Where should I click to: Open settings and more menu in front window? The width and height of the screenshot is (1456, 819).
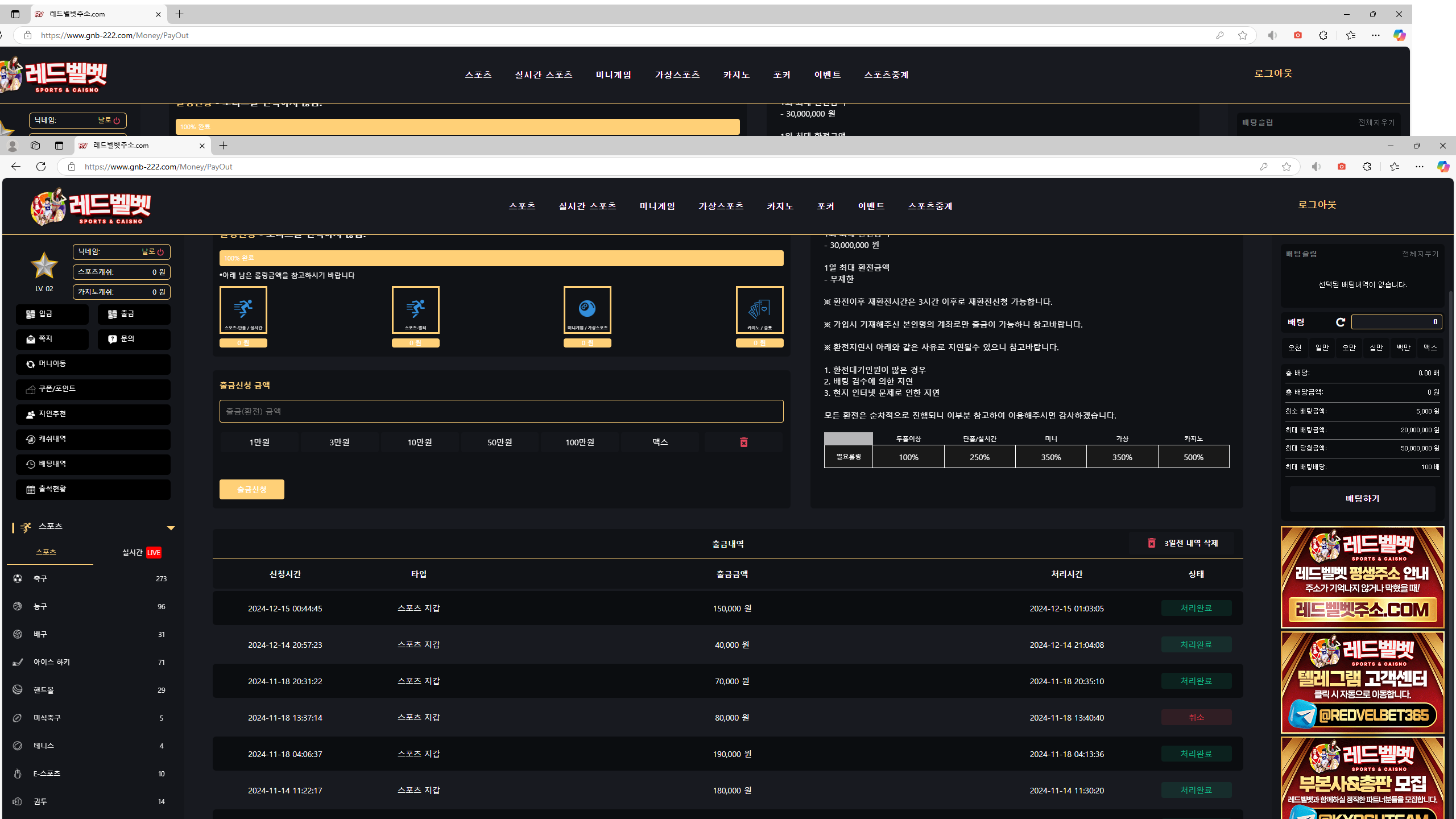tap(1420, 167)
